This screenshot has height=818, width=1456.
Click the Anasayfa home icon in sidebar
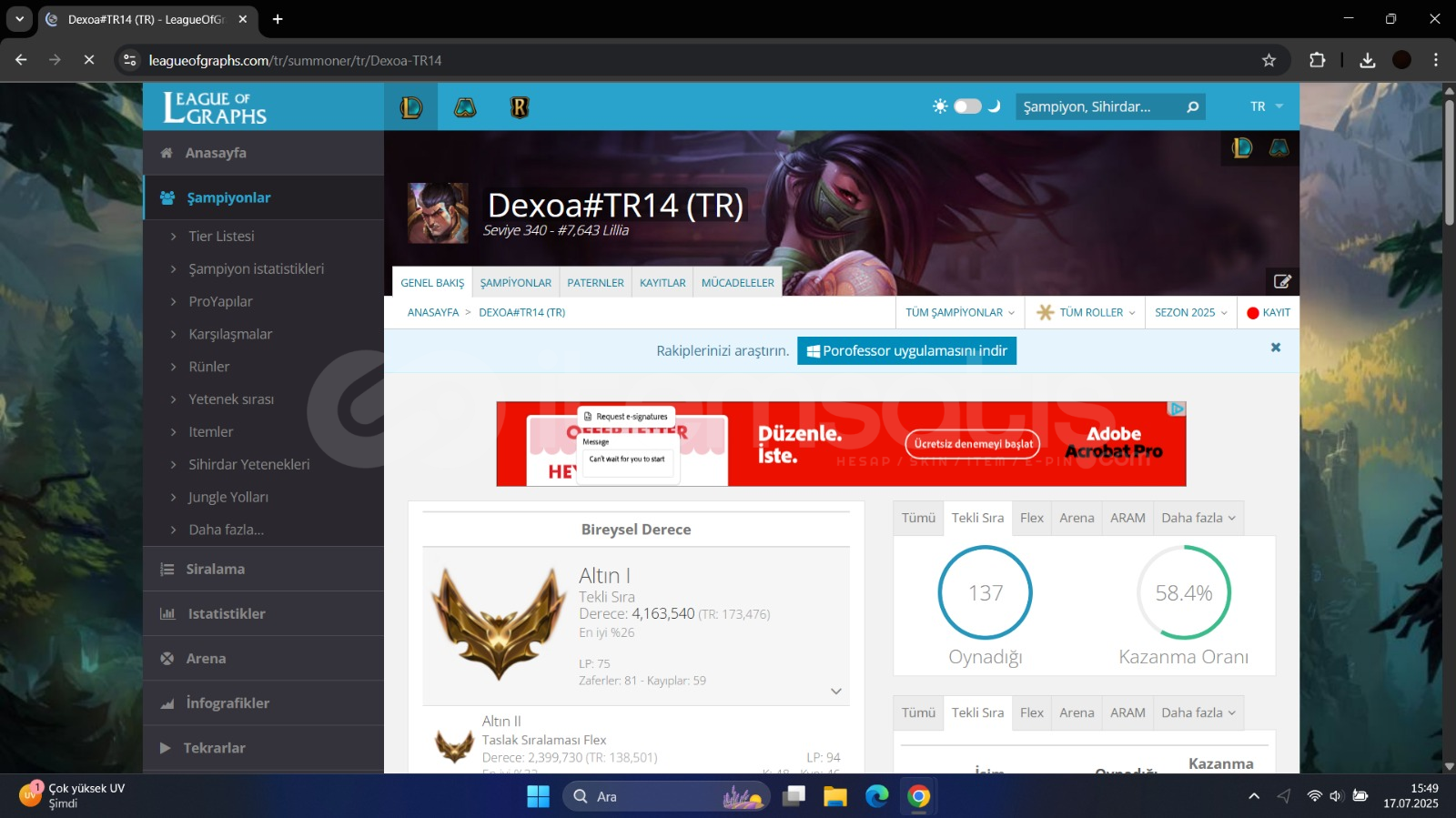pyautogui.click(x=167, y=153)
